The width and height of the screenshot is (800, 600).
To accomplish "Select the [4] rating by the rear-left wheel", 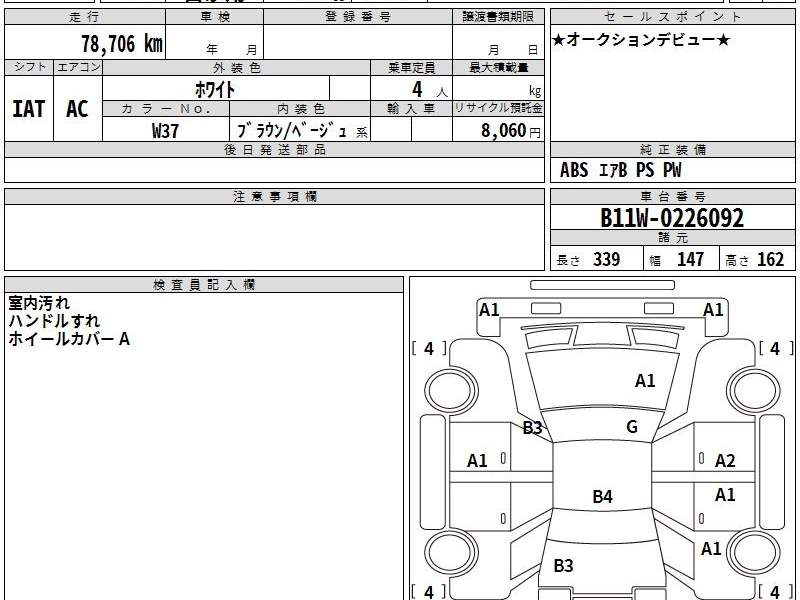I will pyautogui.click(x=429, y=592).
